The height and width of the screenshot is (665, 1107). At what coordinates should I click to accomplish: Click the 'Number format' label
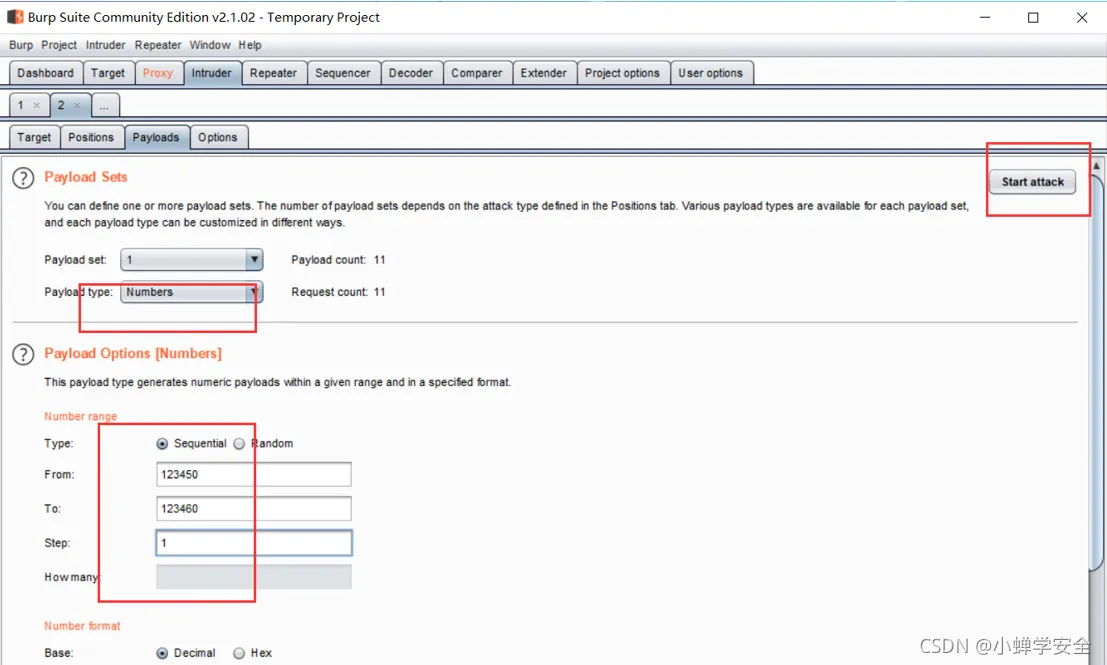pos(82,626)
